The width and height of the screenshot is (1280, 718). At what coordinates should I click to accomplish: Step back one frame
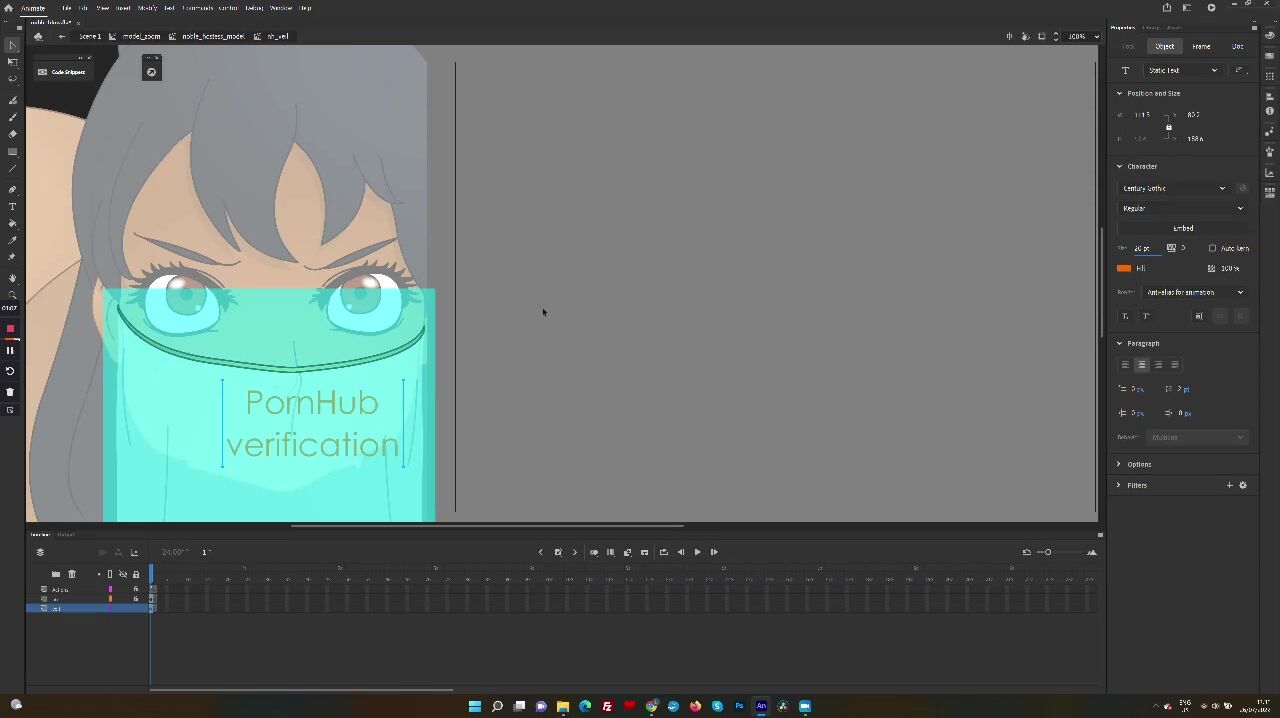click(681, 552)
